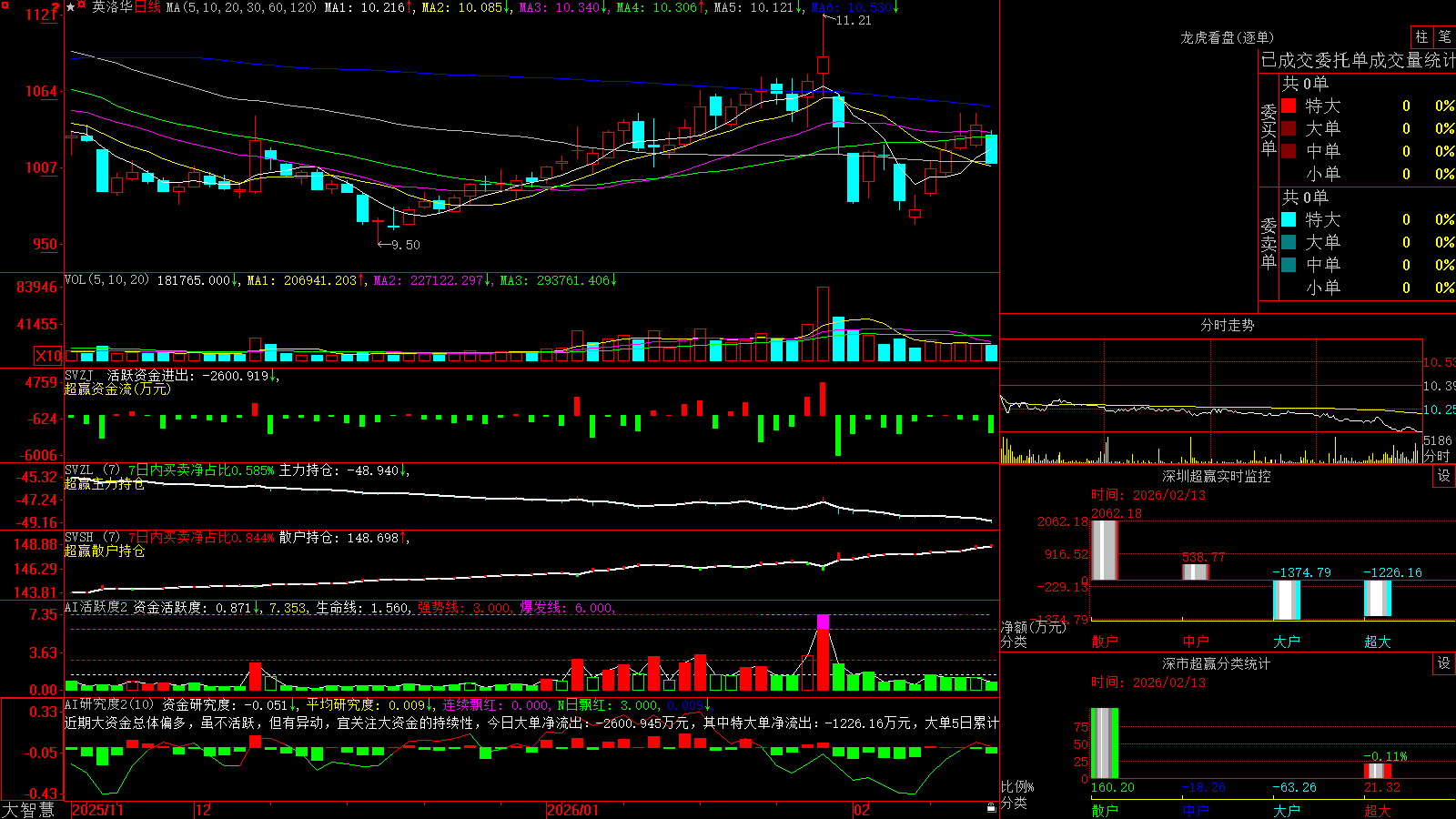
Task: Click the 2025/11 date marker on the timeline
Action: (97, 810)
